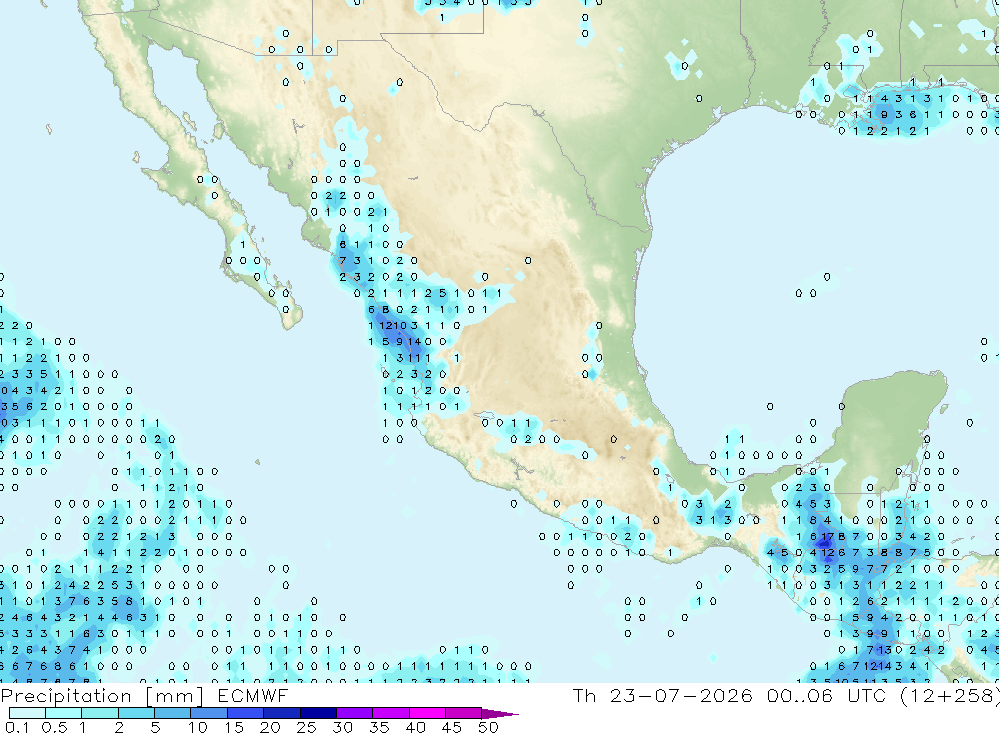Click the '(12+258)' forecast offset text

coord(950,696)
